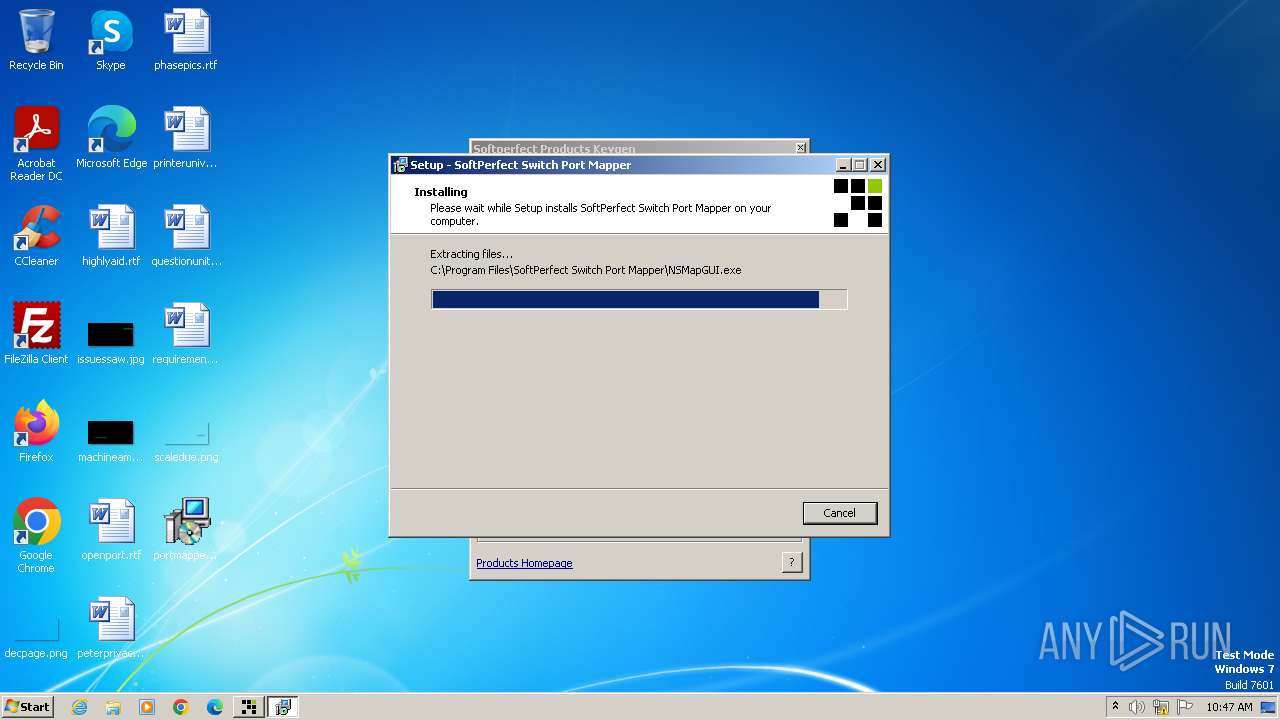Select highlyaid.rtf file
Screen dimensions: 1280x720
111,236
